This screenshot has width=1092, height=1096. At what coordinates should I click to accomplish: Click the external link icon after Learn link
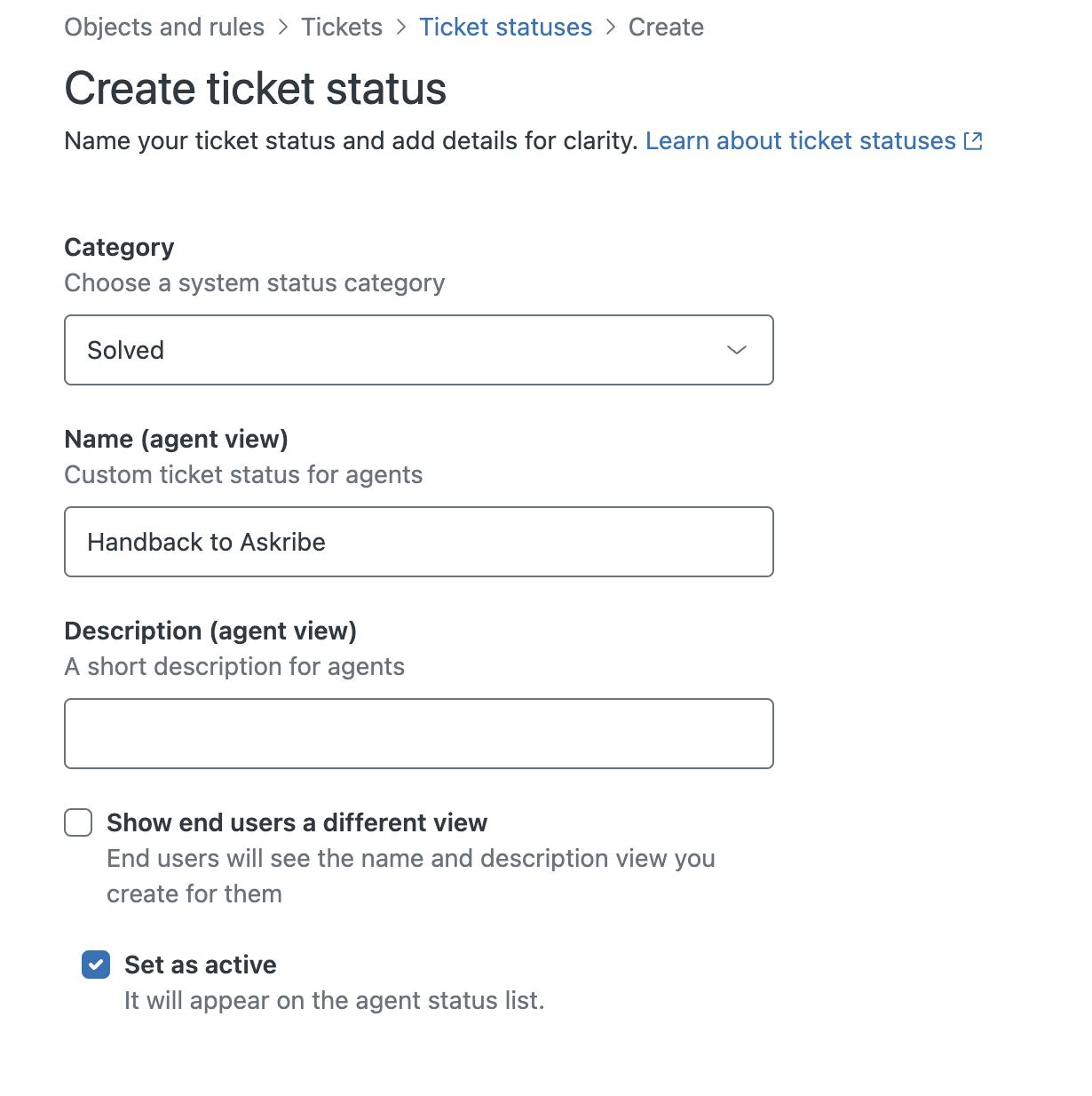click(973, 141)
